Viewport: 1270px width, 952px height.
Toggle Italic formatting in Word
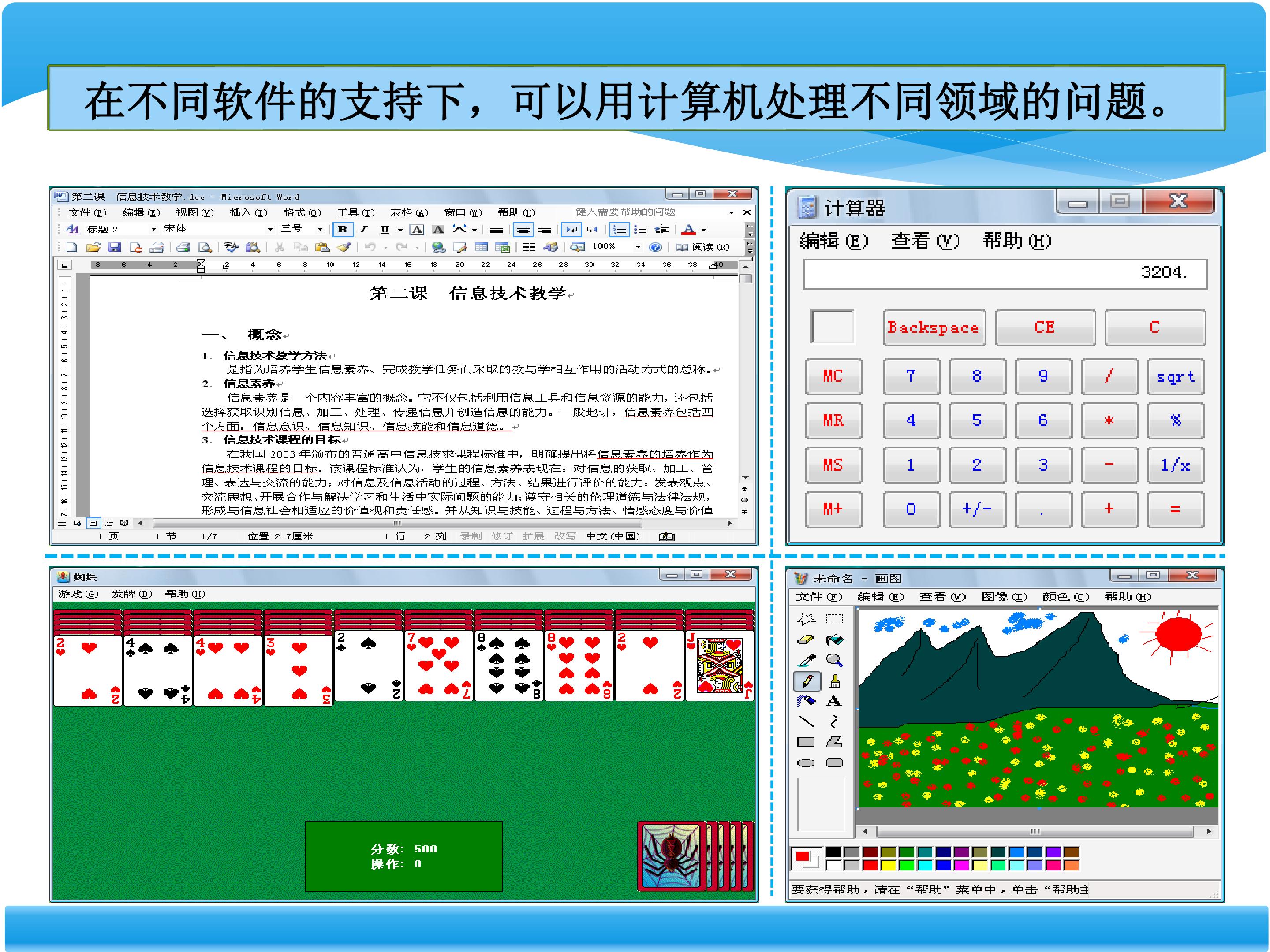(363, 230)
